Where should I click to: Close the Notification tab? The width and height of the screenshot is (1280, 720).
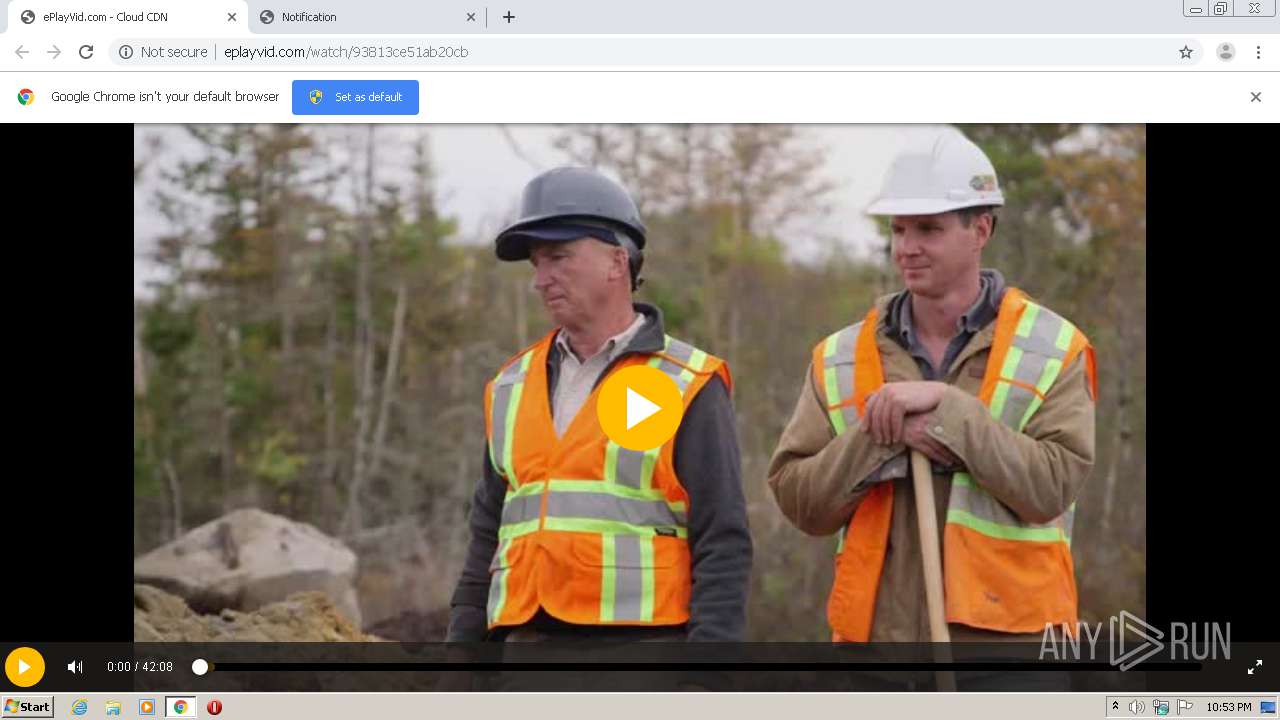click(x=471, y=17)
